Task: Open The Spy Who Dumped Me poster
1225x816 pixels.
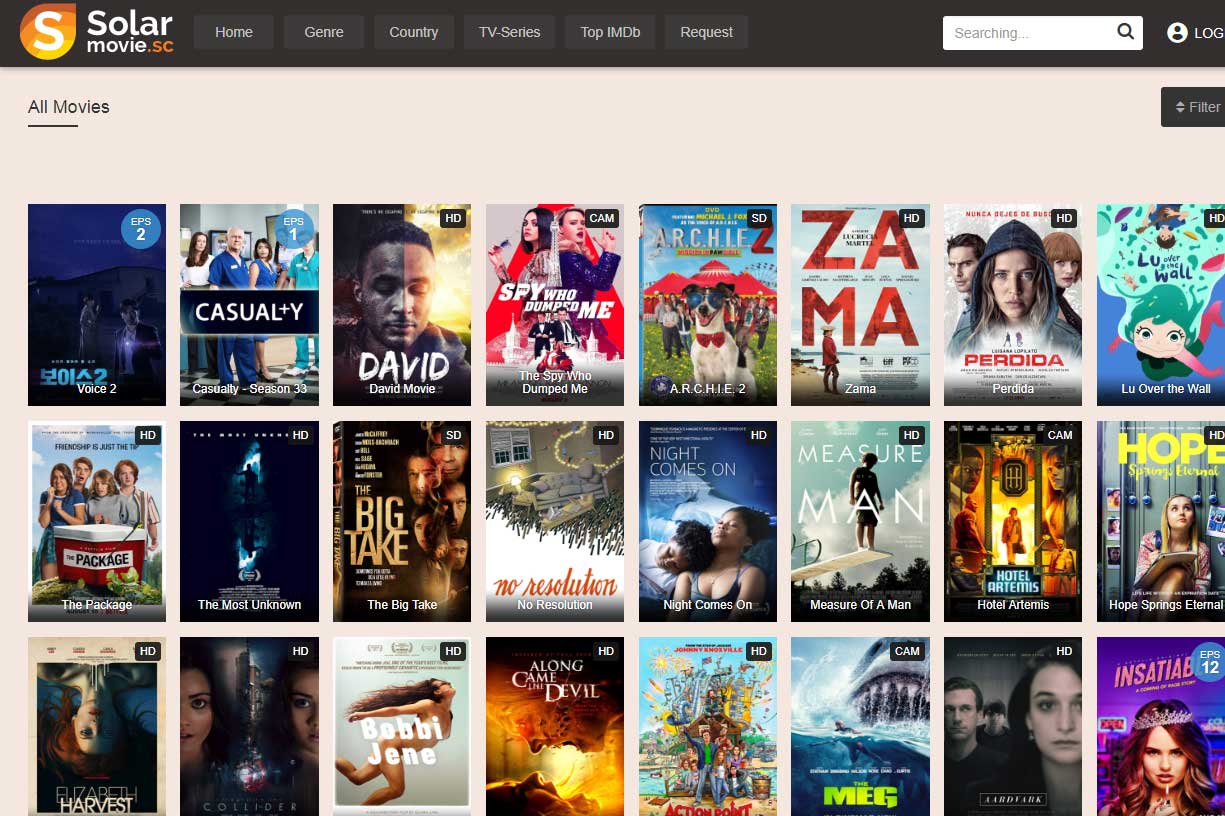Action: 555,305
